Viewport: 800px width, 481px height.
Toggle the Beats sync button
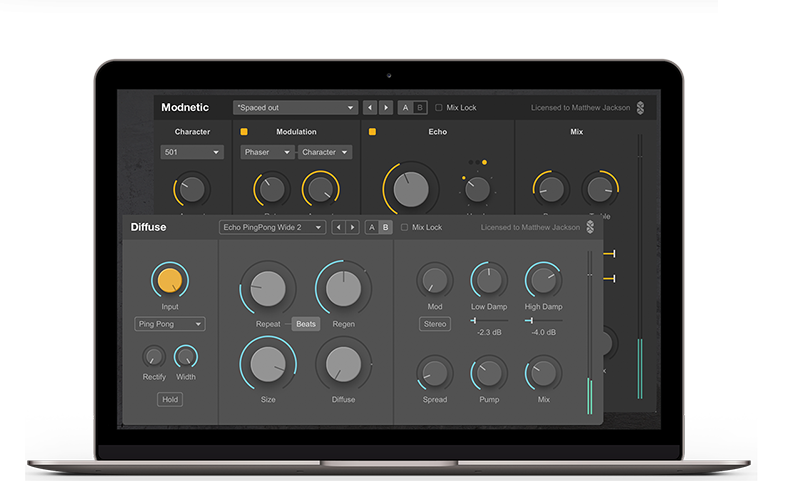pos(306,324)
